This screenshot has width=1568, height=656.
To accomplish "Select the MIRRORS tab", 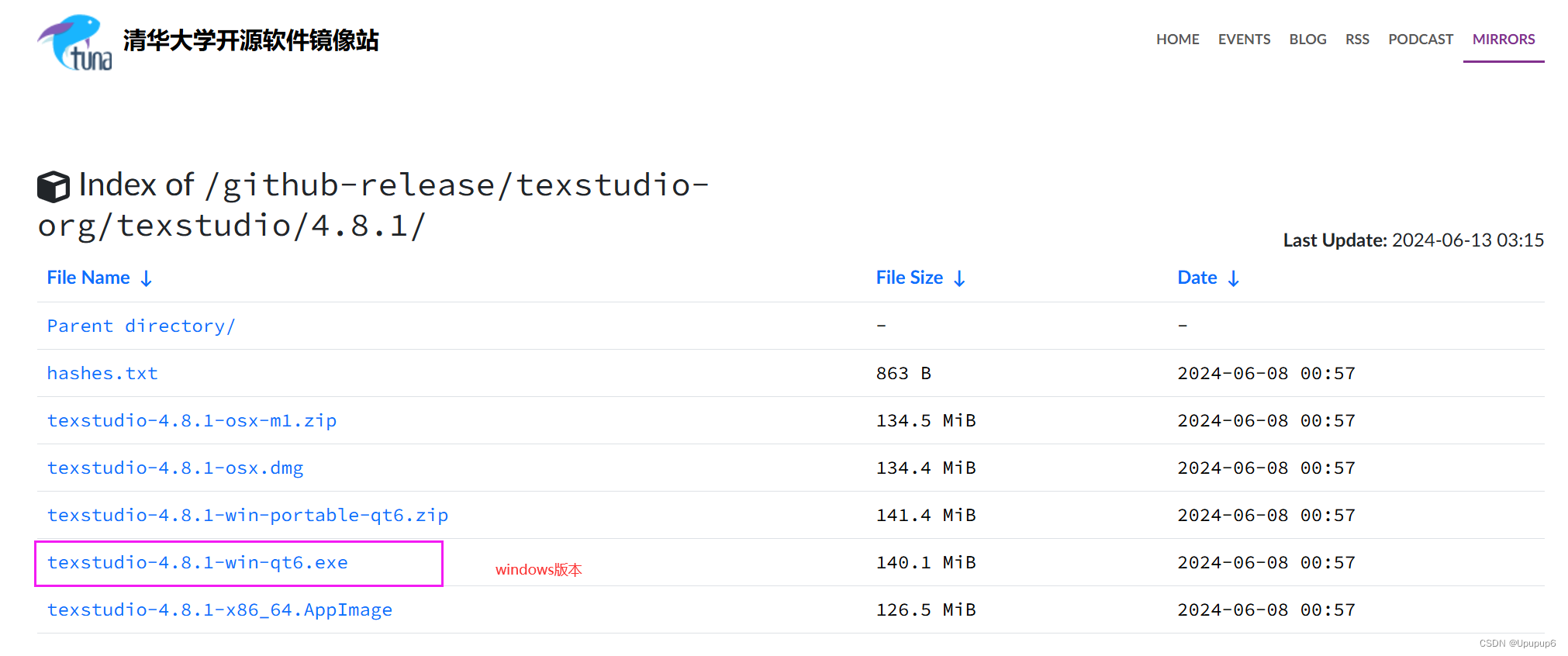I will pos(1504,39).
